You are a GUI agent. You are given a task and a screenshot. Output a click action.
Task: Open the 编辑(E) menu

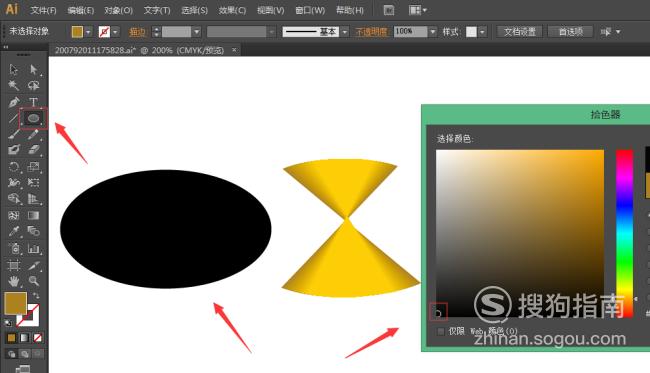[x=80, y=10]
